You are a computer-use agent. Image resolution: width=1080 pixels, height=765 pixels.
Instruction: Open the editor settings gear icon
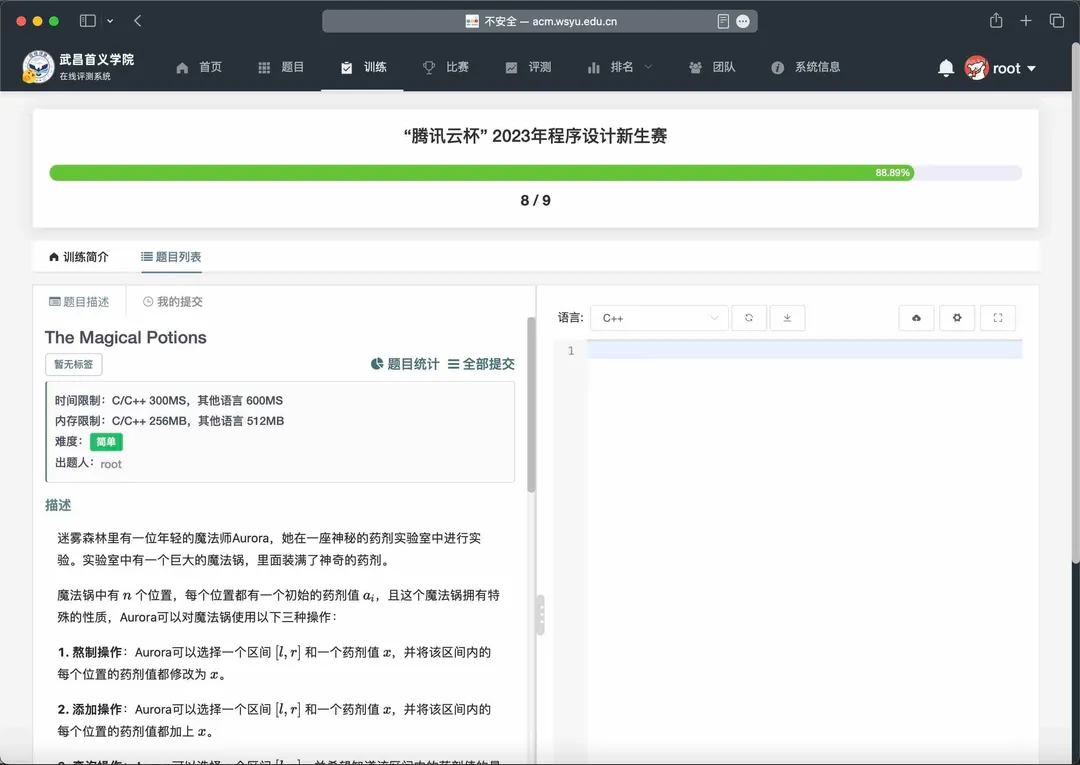coord(957,318)
